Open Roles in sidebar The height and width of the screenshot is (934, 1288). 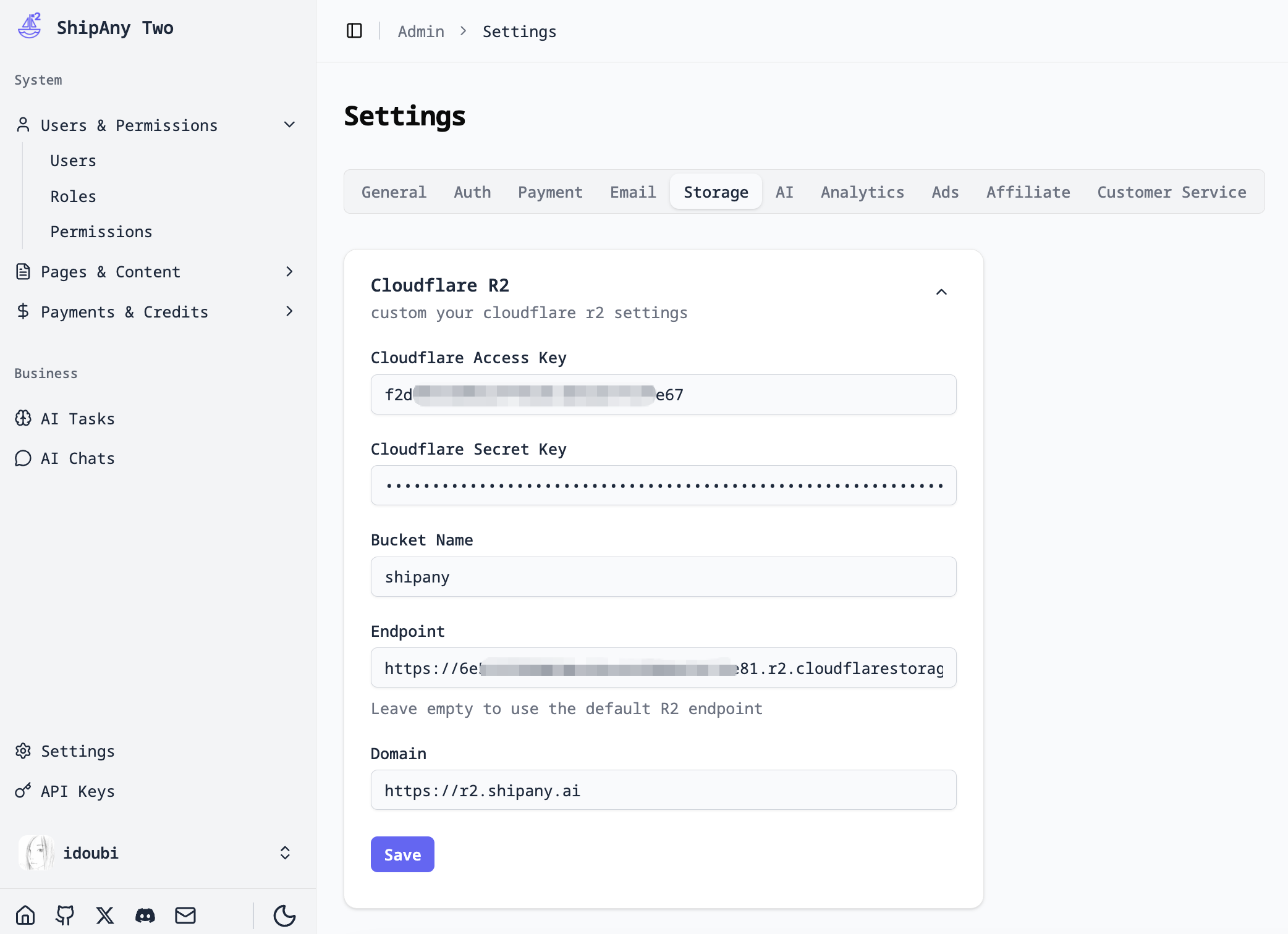tap(73, 196)
